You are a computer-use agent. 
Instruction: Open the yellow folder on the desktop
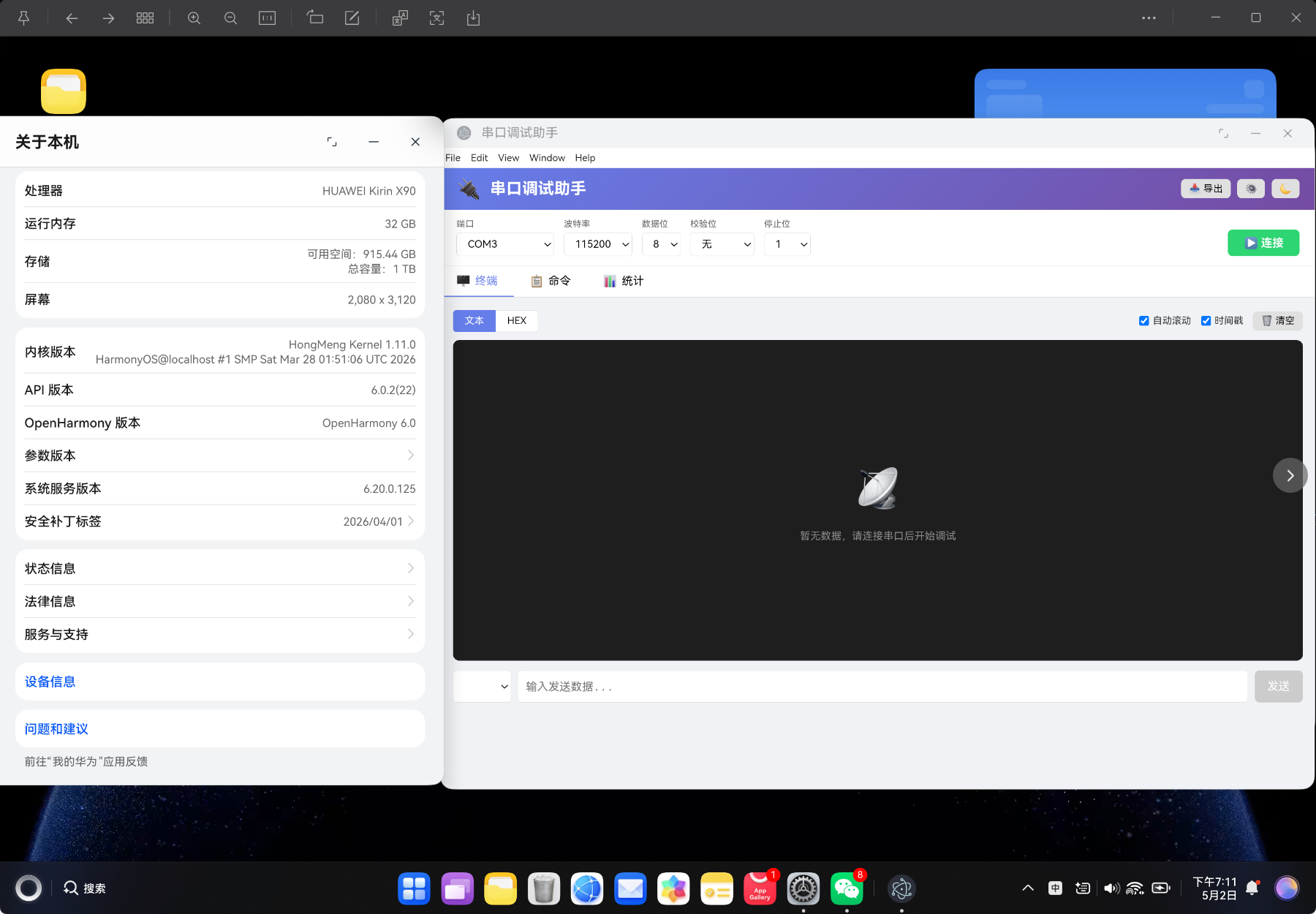pos(64,91)
